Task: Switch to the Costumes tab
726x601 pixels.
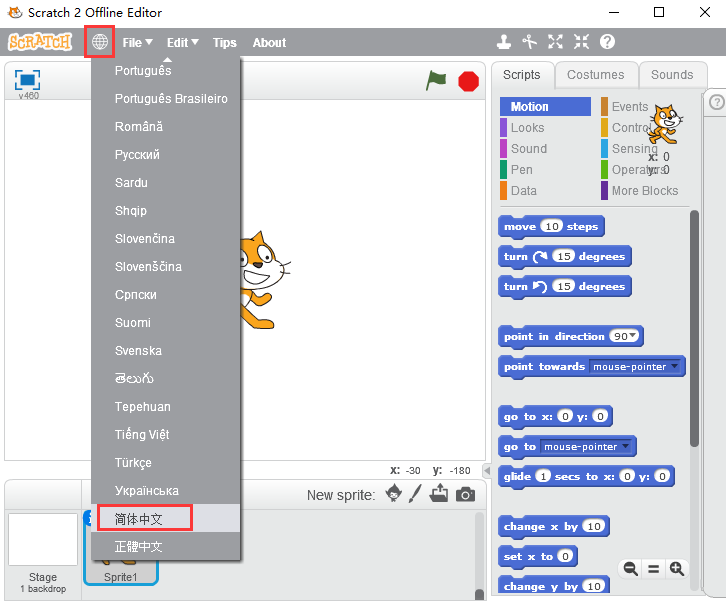Action: [x=596, y=75]
